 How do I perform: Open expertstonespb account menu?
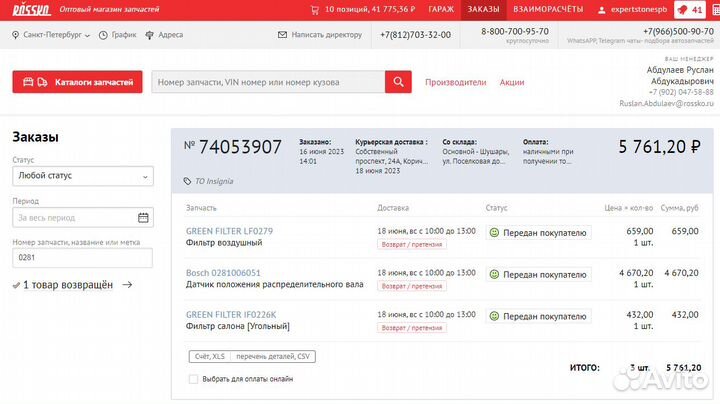[639, 10]
